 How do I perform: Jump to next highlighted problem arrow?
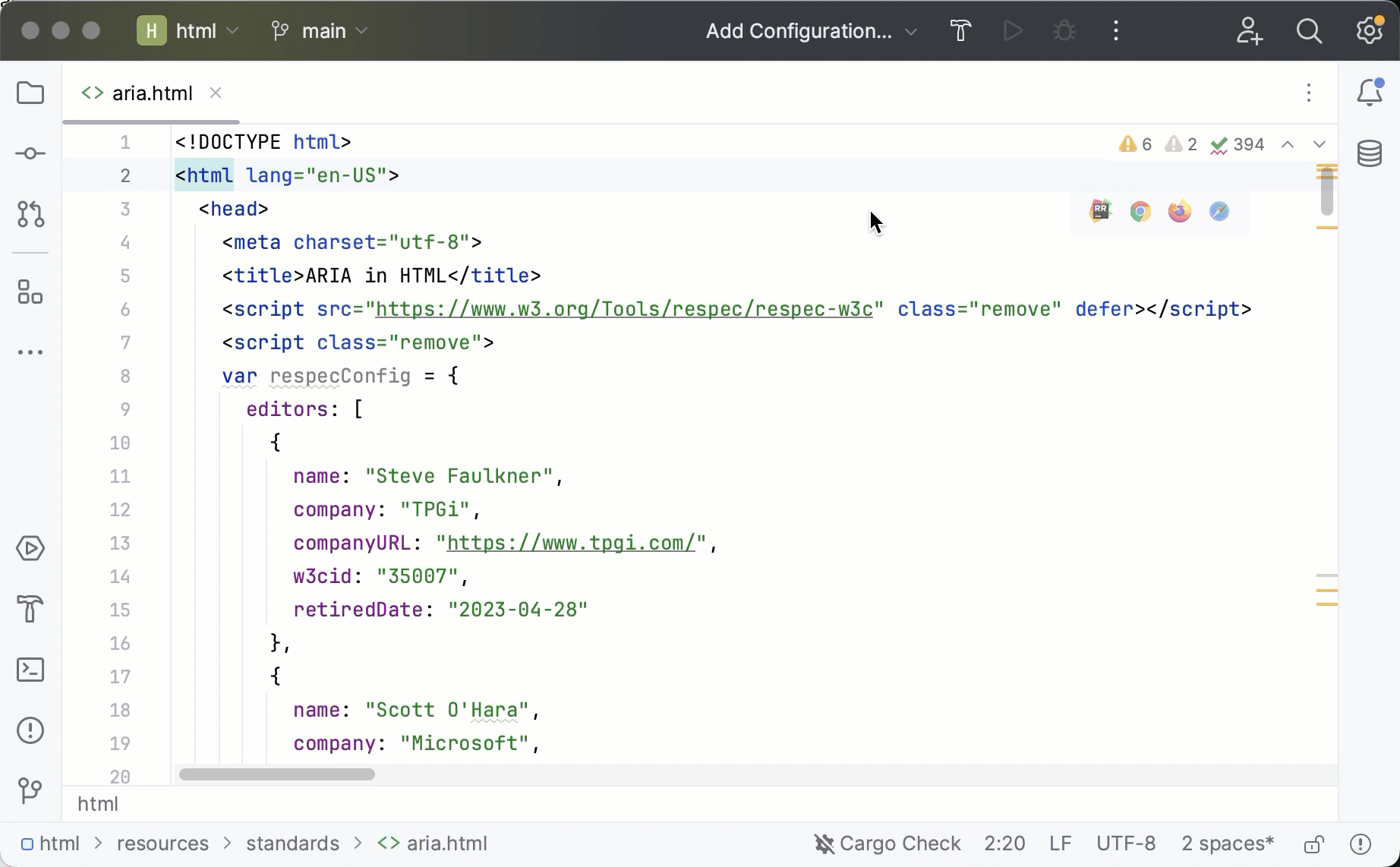1320,144
